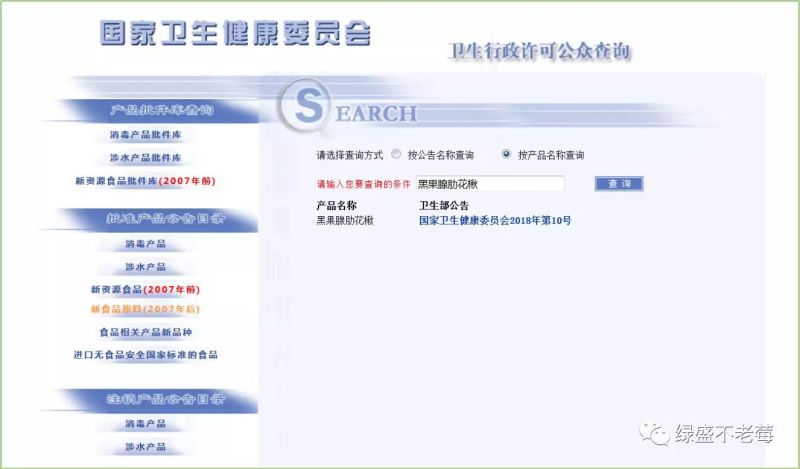Click the 国家卫生健康委员会 site title
The width and height of the screenshot is (800, 469).
click(x=235, y=33)
